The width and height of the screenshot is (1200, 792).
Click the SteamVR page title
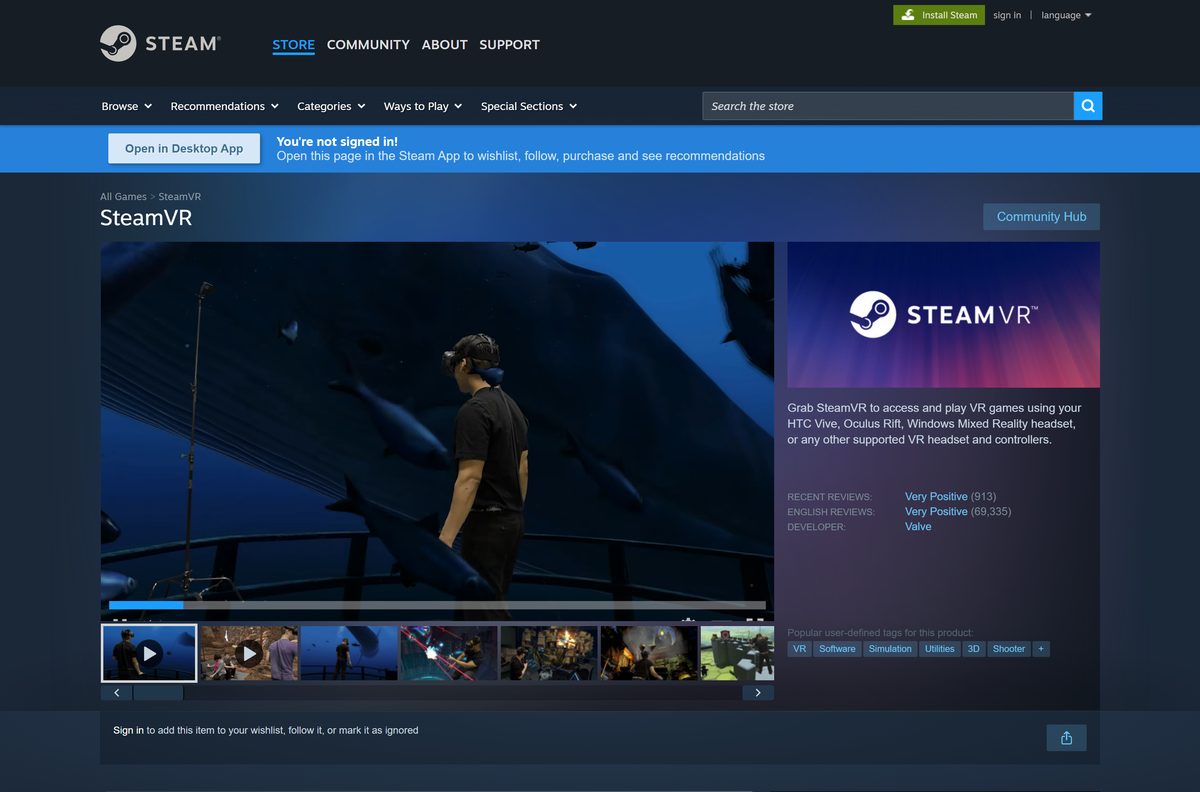coord(146,218)
